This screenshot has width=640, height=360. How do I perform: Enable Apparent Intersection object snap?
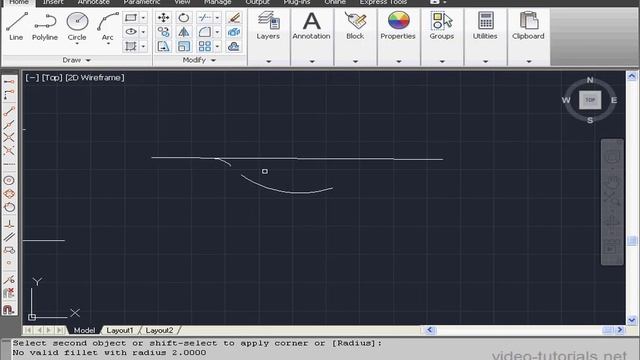click(x=9, y=151)
